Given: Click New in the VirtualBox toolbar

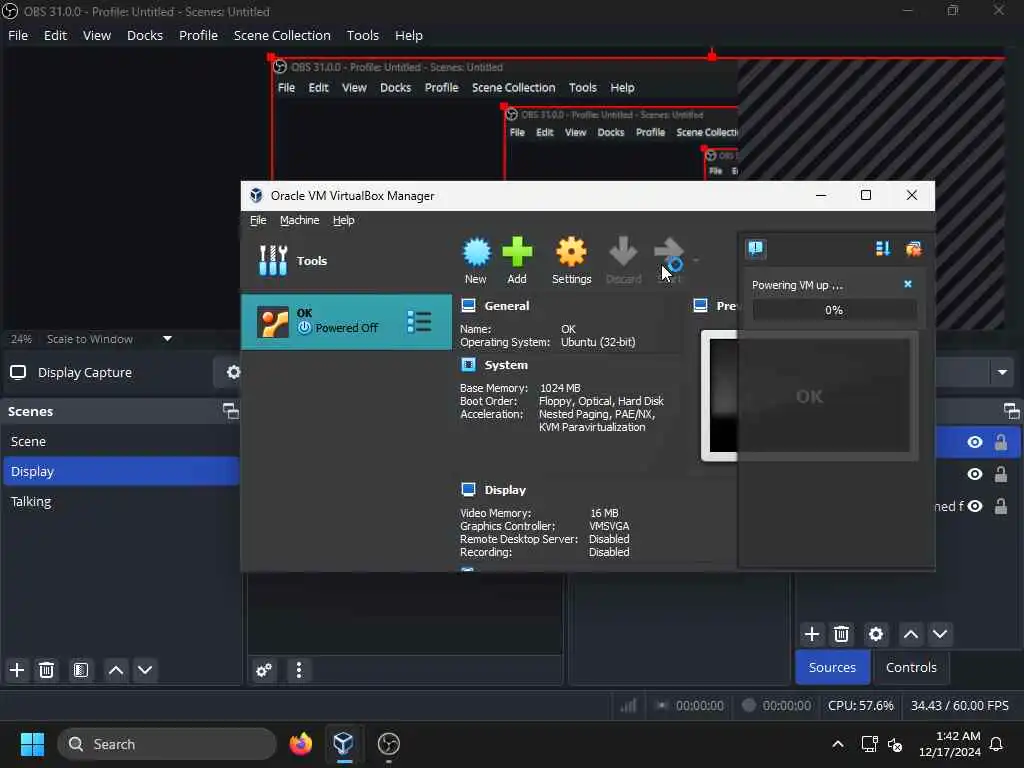Looking at the screenshot, I should [476, 261].
